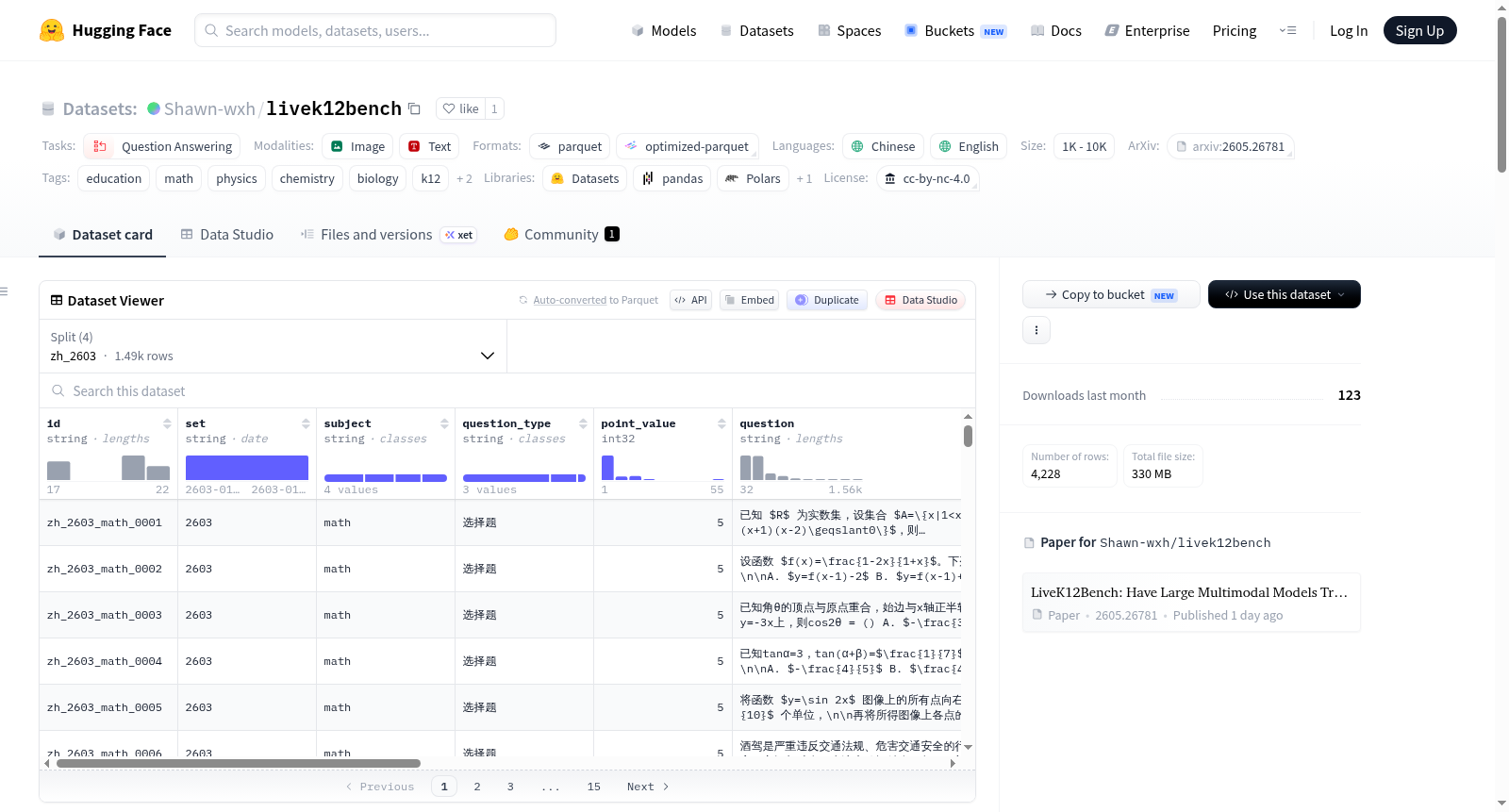Open the more navigation menu icon
The image size is (1509, 812).
tap(1287, 30)
